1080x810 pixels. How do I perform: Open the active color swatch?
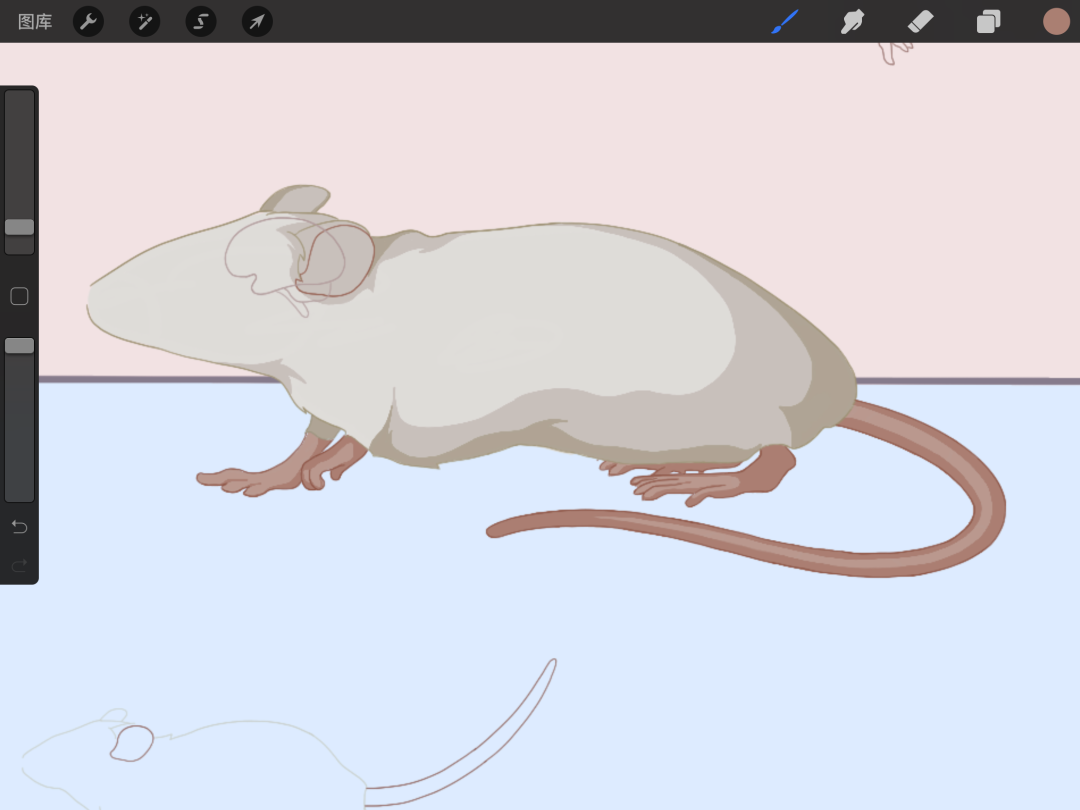1056,21
